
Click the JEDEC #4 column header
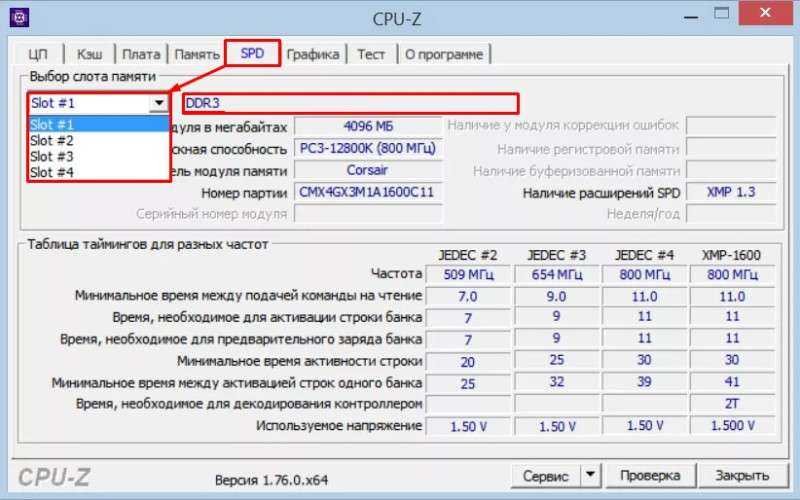644,255
